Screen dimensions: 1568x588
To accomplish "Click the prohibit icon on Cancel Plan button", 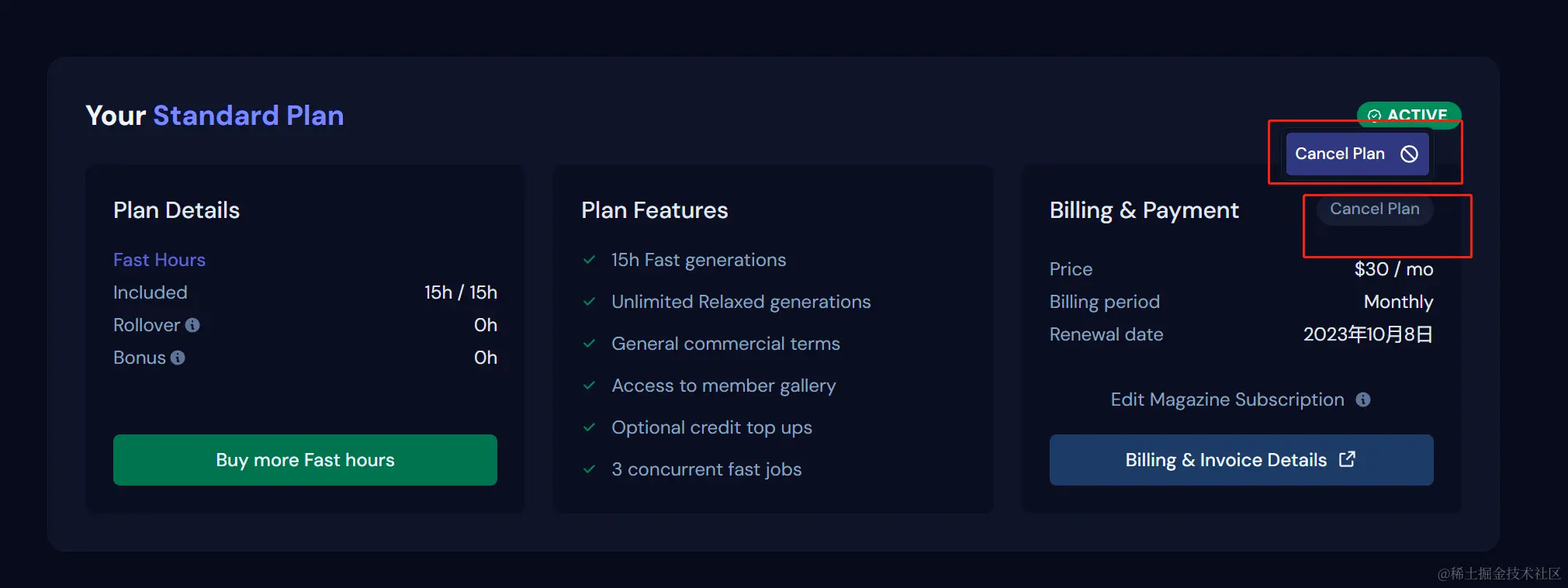I will point(1409,154).
